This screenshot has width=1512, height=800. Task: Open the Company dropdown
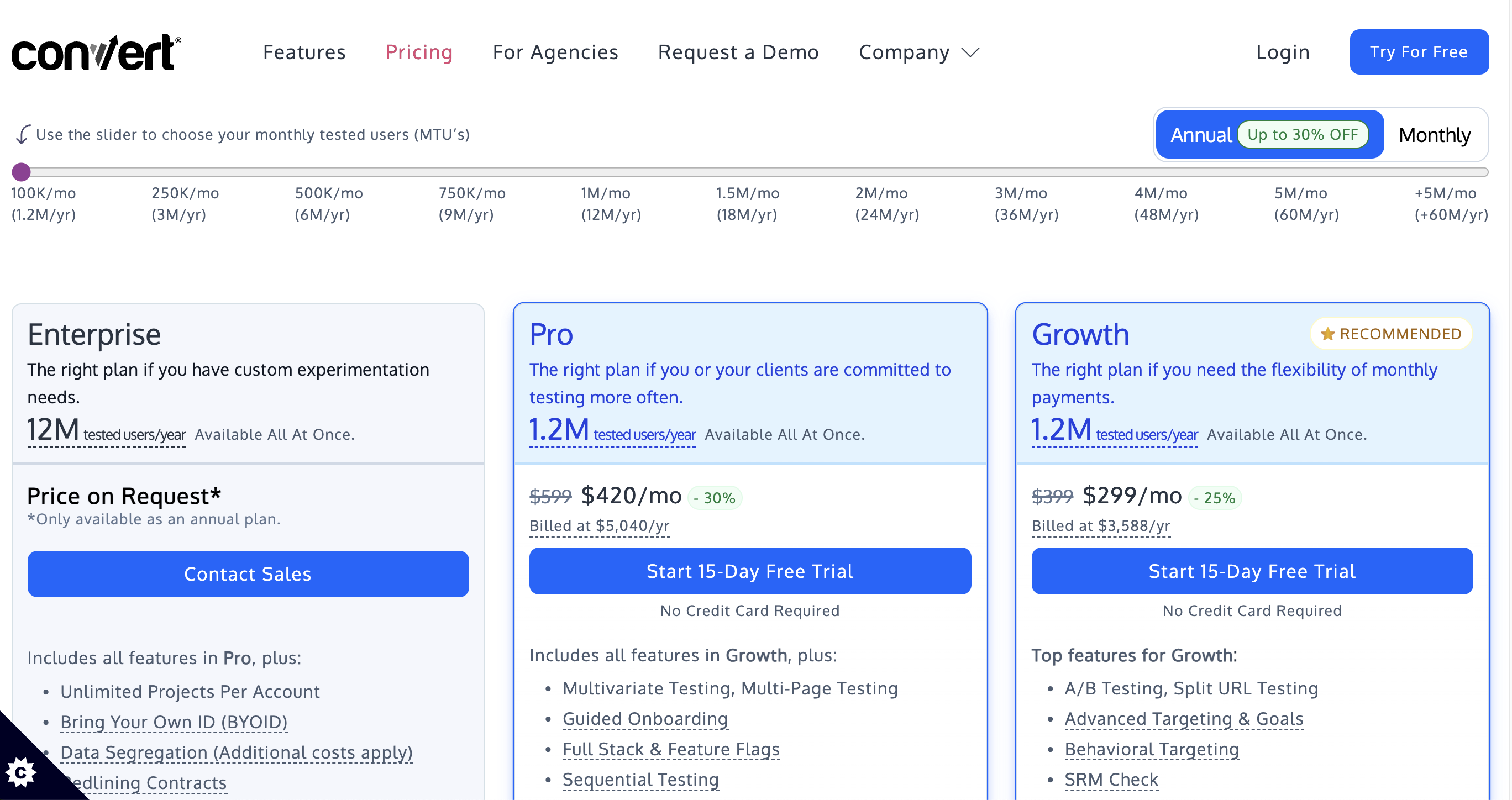click(x=918, y=52)
